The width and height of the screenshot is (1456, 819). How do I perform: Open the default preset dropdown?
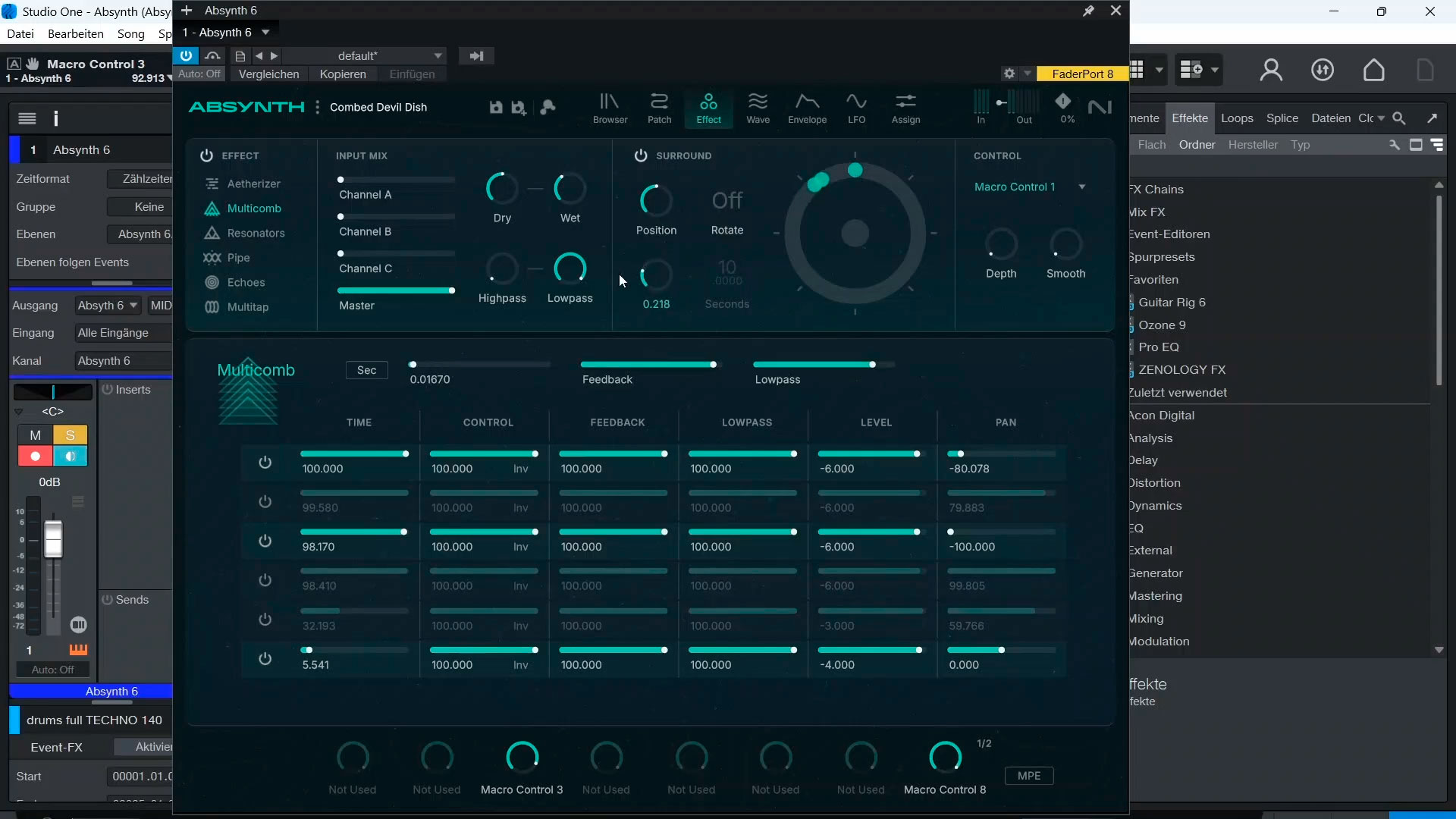436,55
